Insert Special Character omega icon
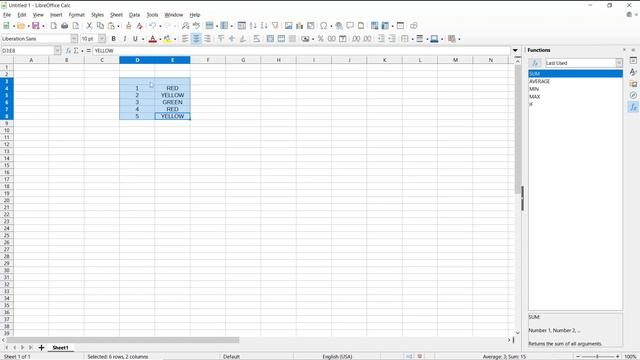The image size is (640, 360). (x=324, y=26)
